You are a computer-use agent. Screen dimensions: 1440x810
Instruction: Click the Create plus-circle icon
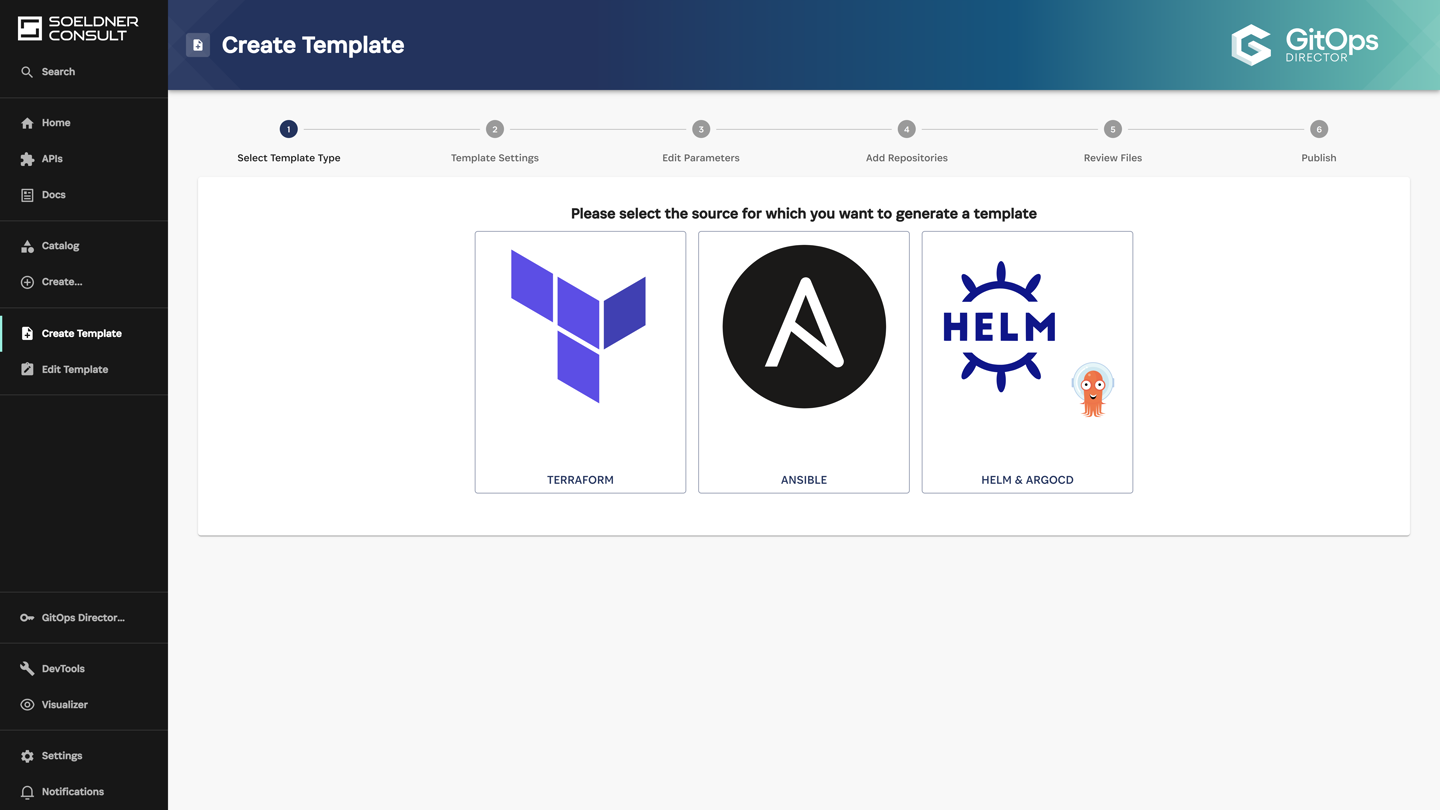pos(27,282)
